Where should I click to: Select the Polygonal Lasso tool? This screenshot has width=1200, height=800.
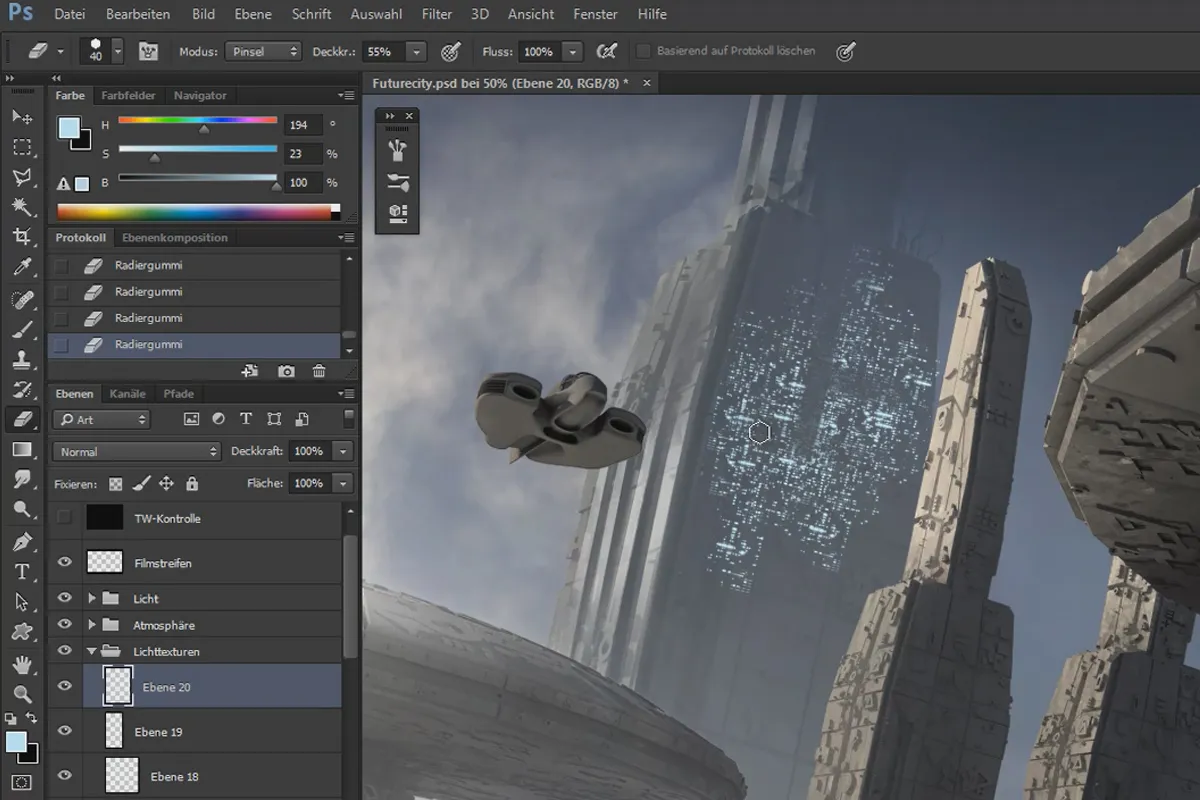pyautogui.click(x=21, y=177)
